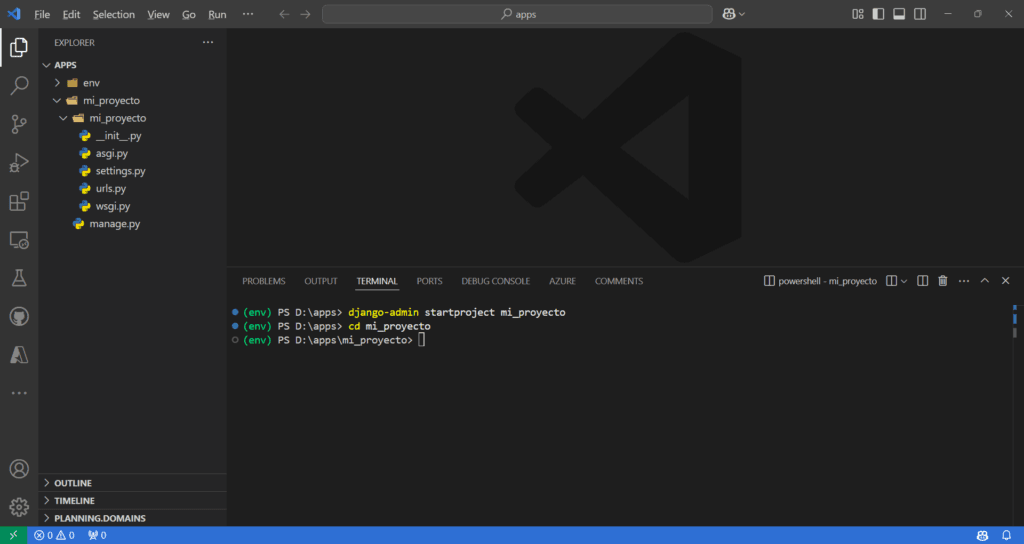This screenshot has height=544, width=1024.
Task: Open the GitHub view in activity bar
Action: click(19, 317)
